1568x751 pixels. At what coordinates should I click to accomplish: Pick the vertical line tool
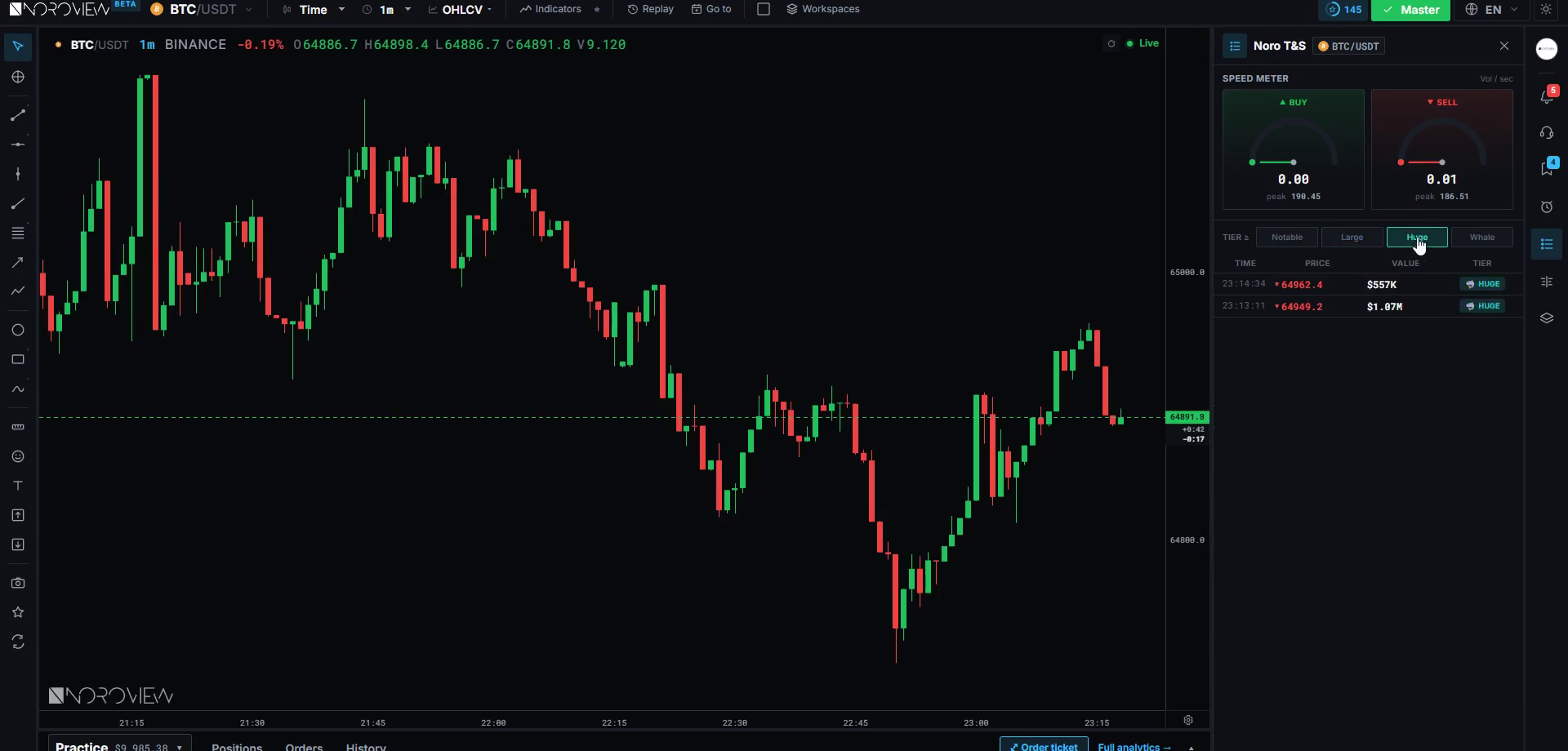[x=18, y=174]
